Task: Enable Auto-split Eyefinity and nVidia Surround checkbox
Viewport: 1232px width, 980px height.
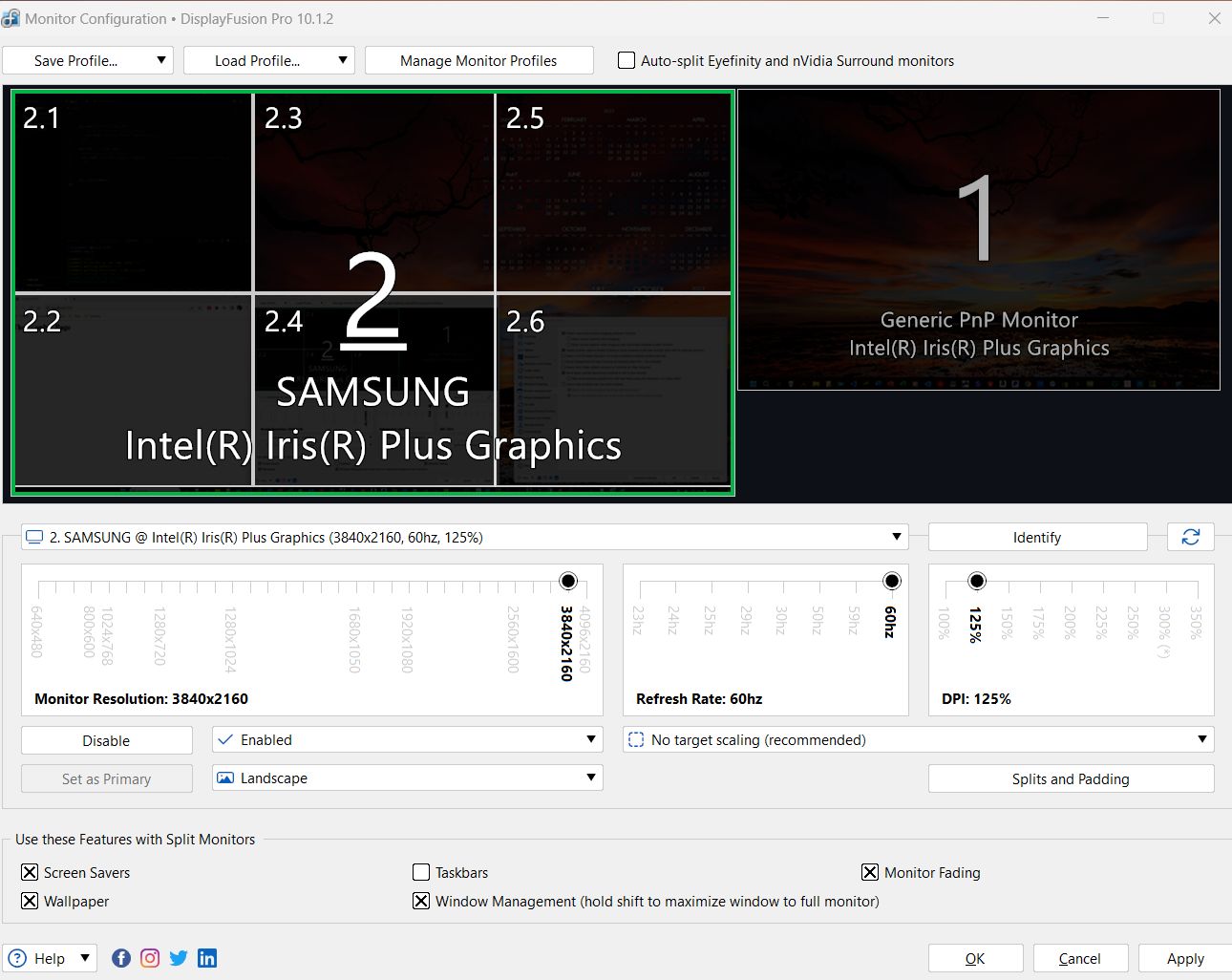Action: pos(627,60)
